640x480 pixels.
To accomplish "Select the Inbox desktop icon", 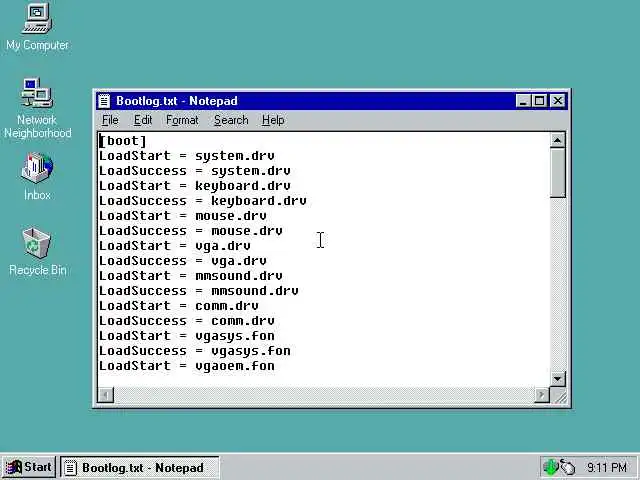I will click(x=37, y=176).
